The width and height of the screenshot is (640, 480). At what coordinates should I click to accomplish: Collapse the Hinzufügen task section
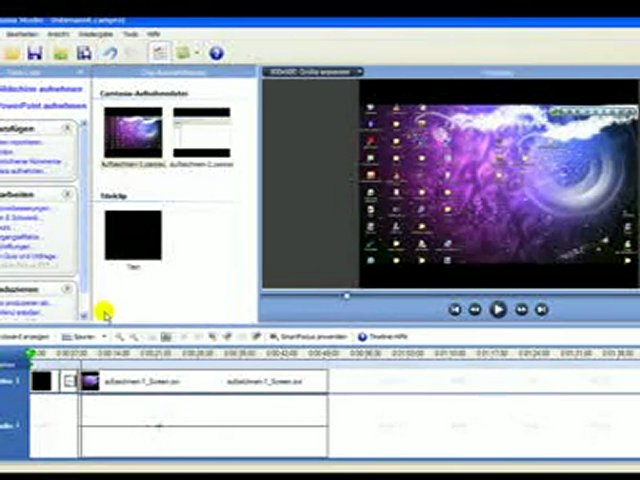click(69, 129)
